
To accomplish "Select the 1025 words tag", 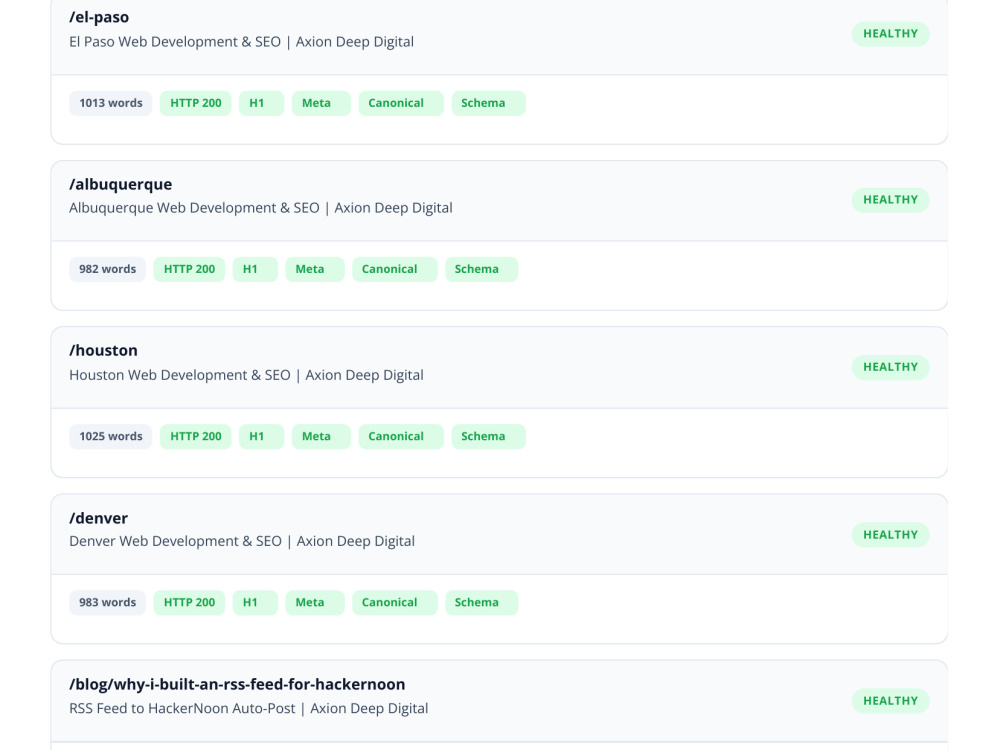I will point(111,437).
